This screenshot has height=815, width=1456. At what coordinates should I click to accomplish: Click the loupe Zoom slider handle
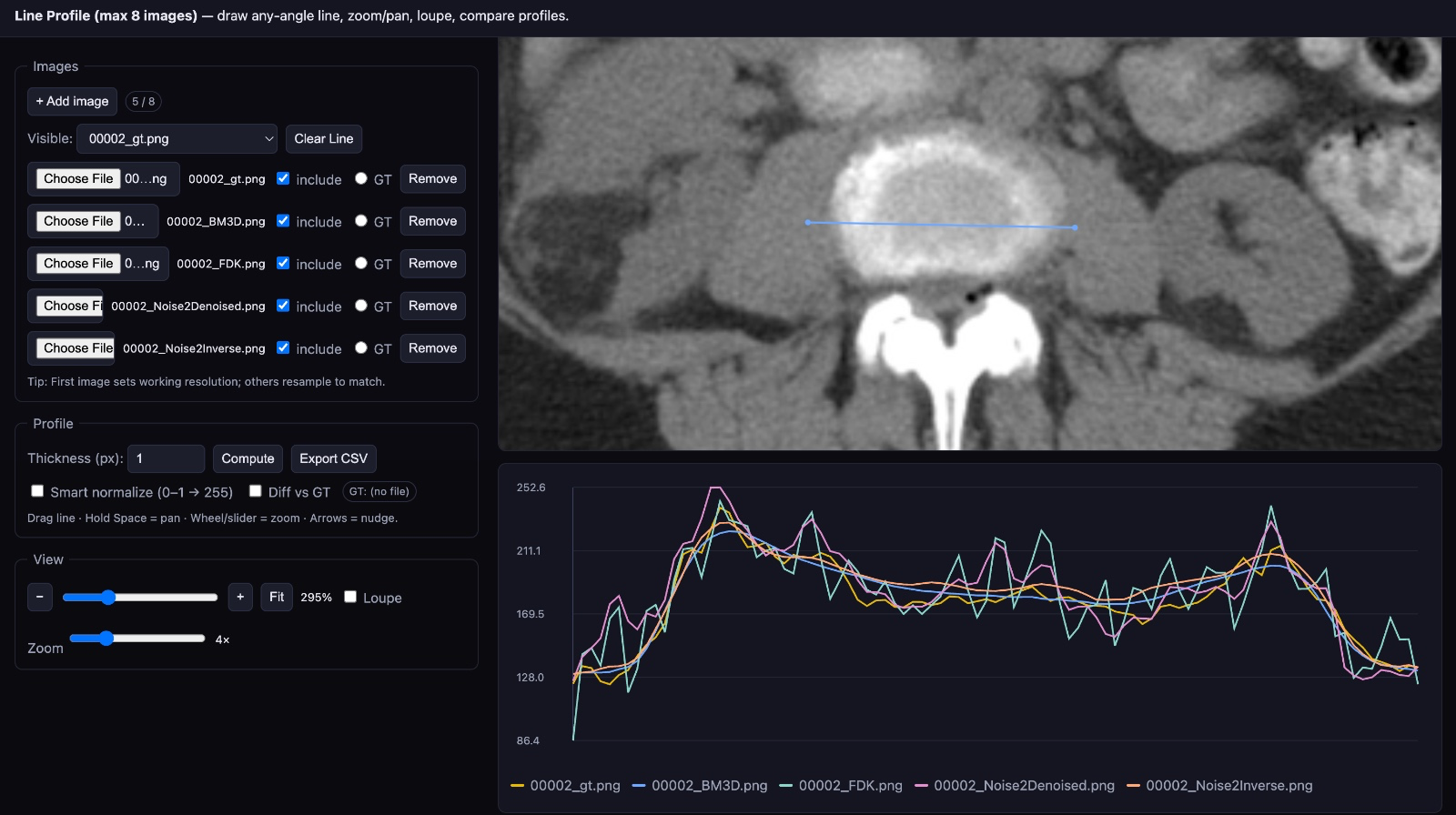pyautogui.click(x=106, y=639)
